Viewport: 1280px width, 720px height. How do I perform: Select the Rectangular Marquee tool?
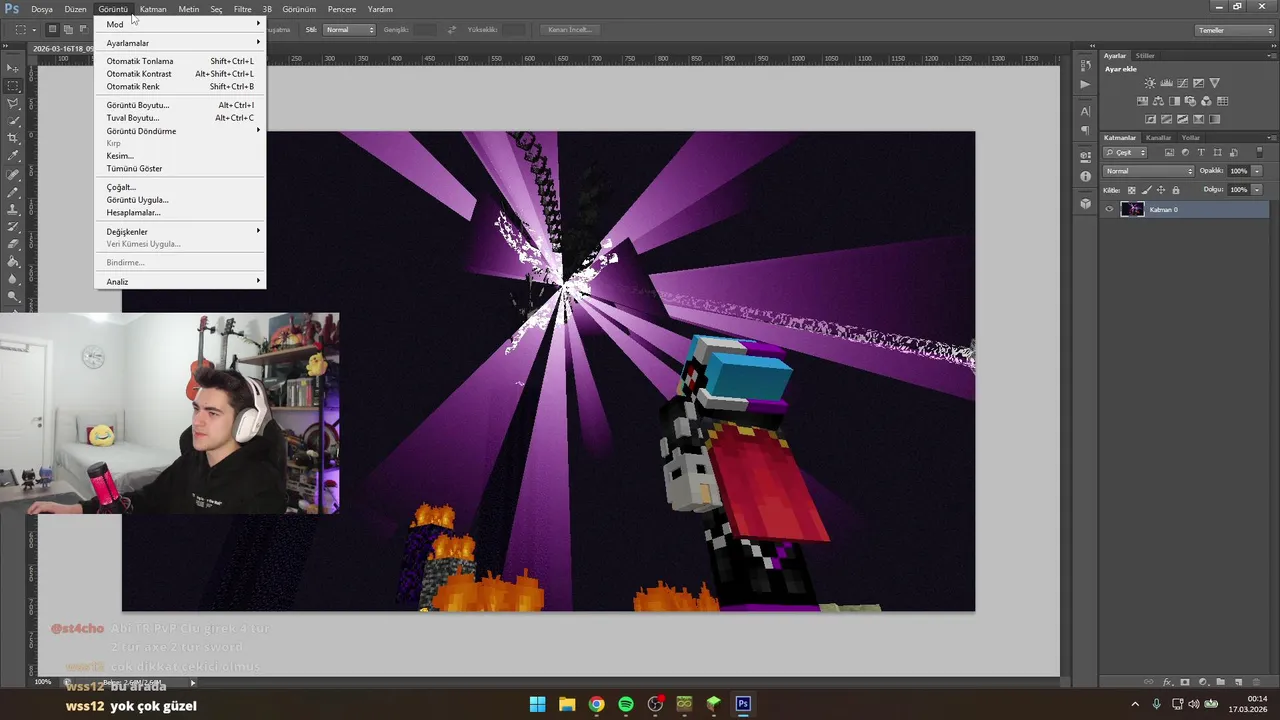point(13,85)
